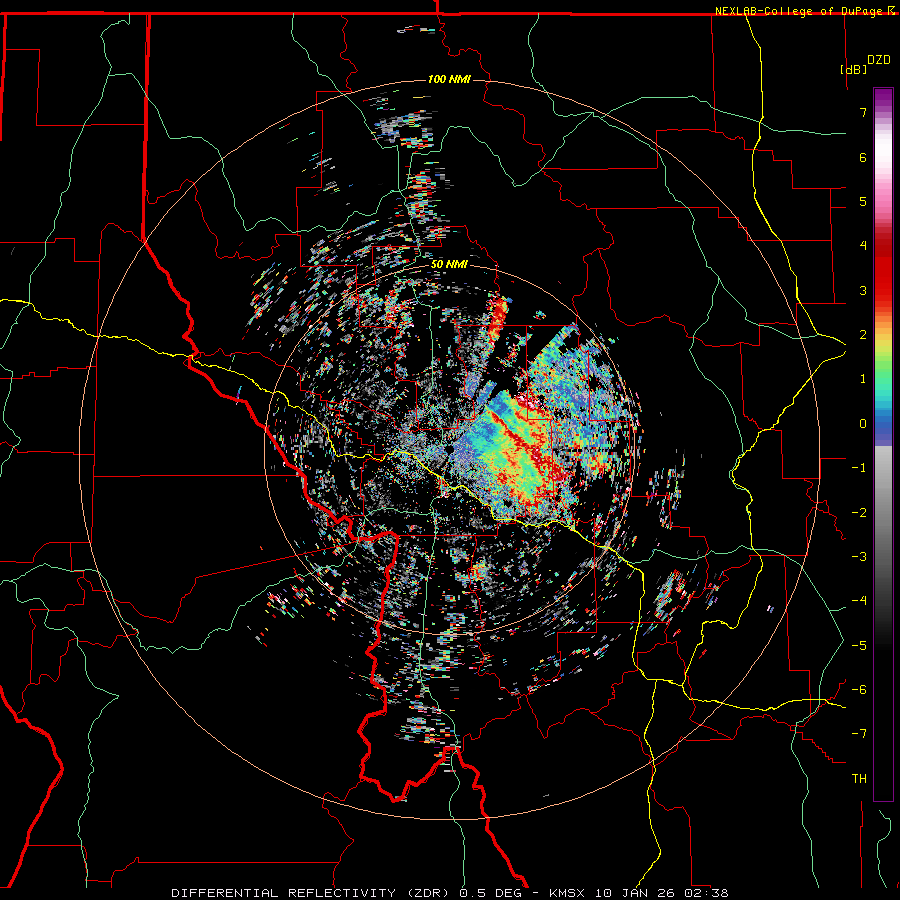The image size is (900, 900).
Task: Click the "DIFFERENTIAL REFLECTIVITY (ZDR)" footer title
Action: 312,893
